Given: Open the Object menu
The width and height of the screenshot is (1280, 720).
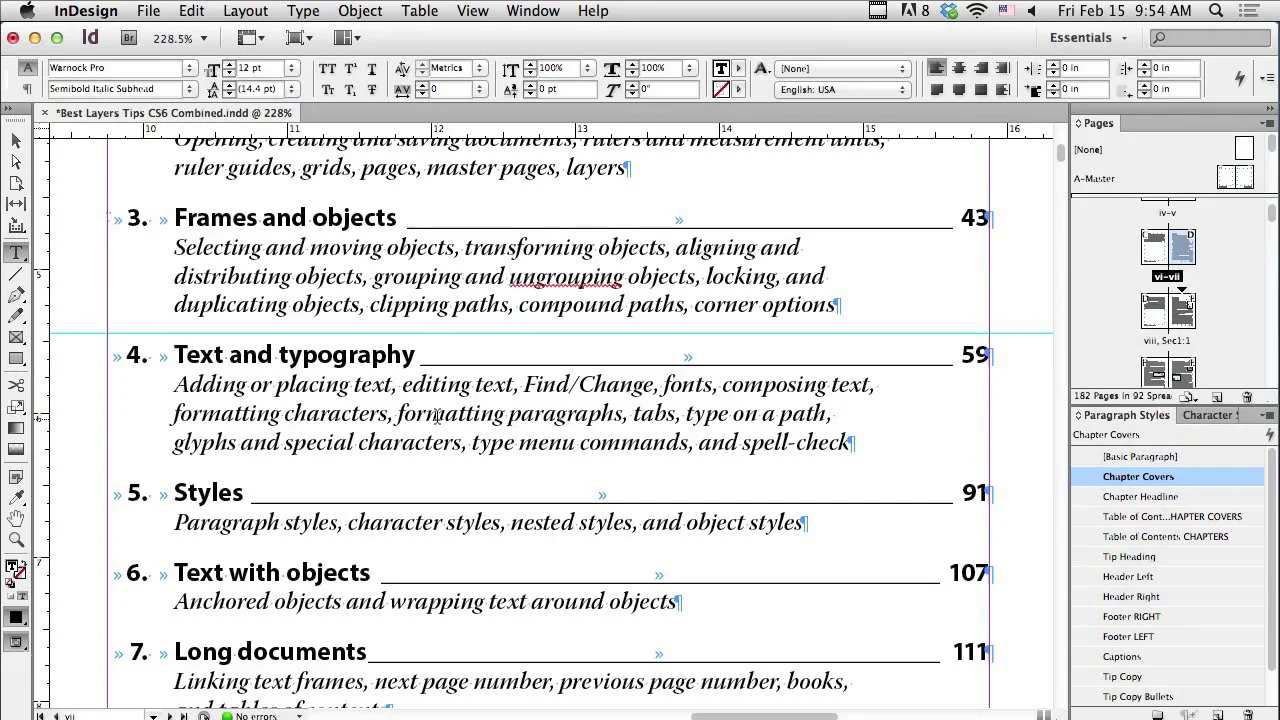Looking at the screenshot, I should click(x=360, y=11).
